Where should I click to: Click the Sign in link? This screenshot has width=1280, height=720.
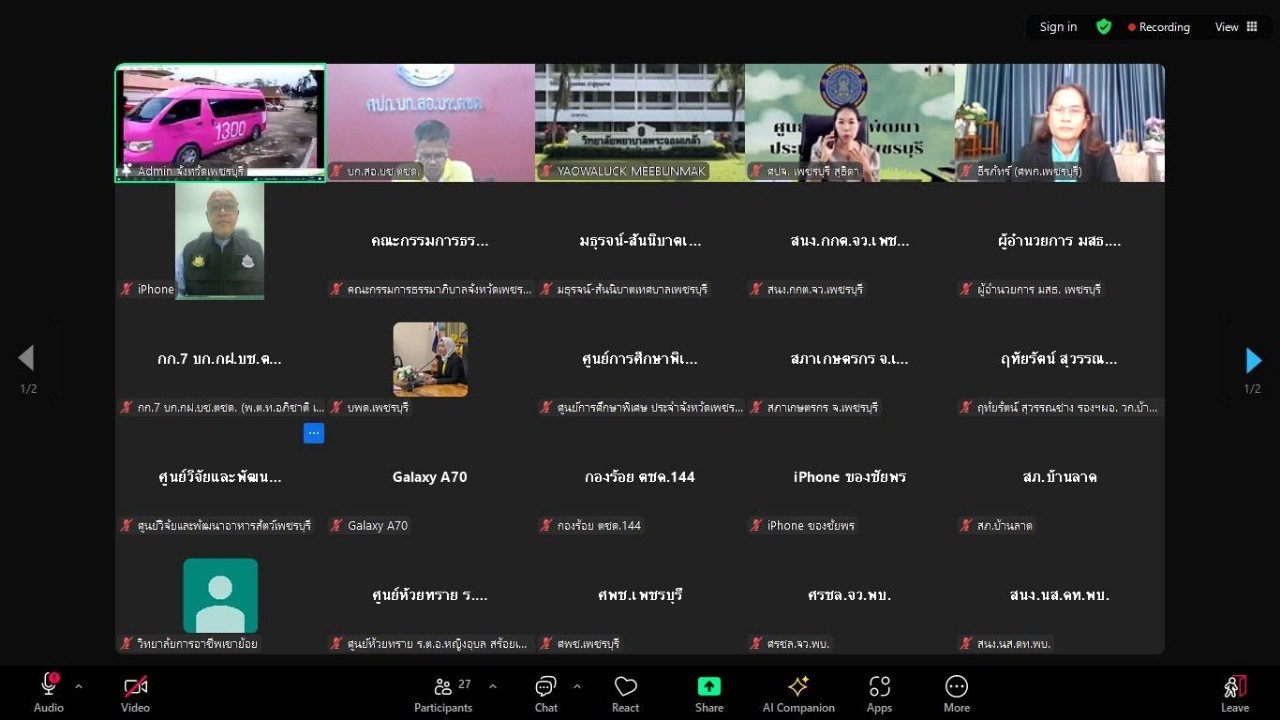click(1058, 27)
